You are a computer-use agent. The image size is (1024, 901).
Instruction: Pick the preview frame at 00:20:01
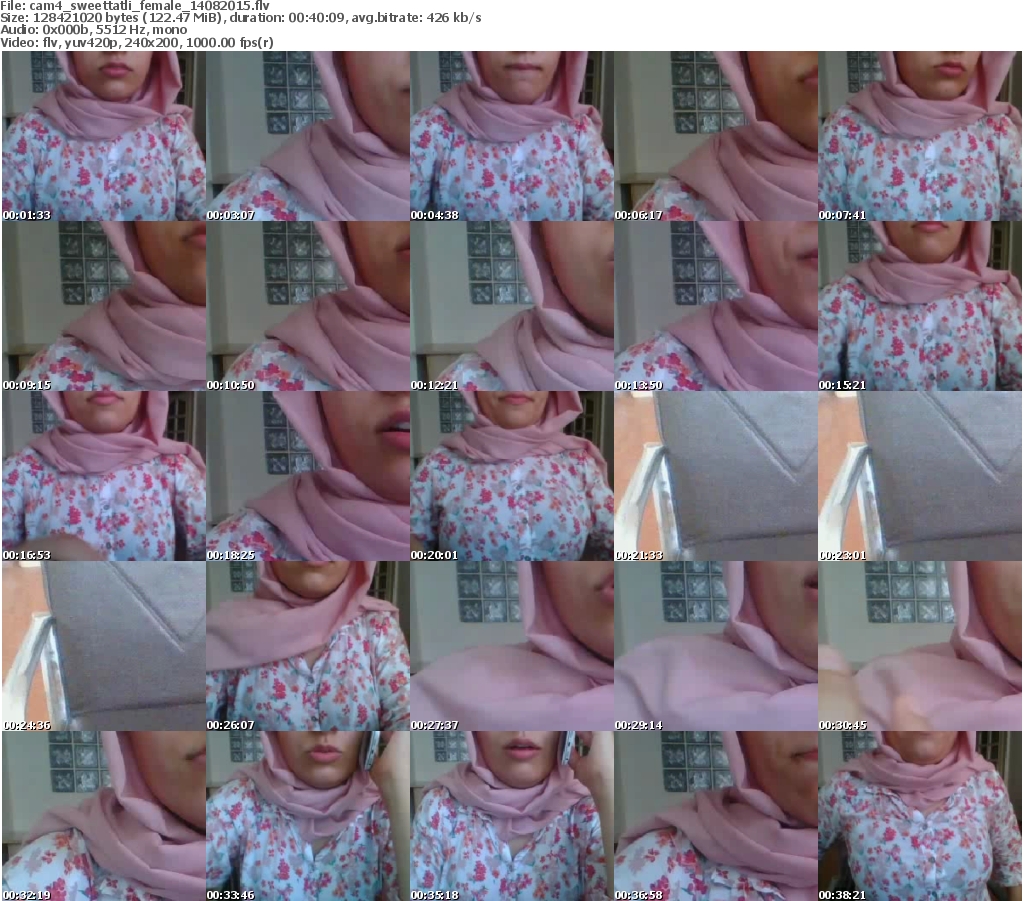coord(511,476)
